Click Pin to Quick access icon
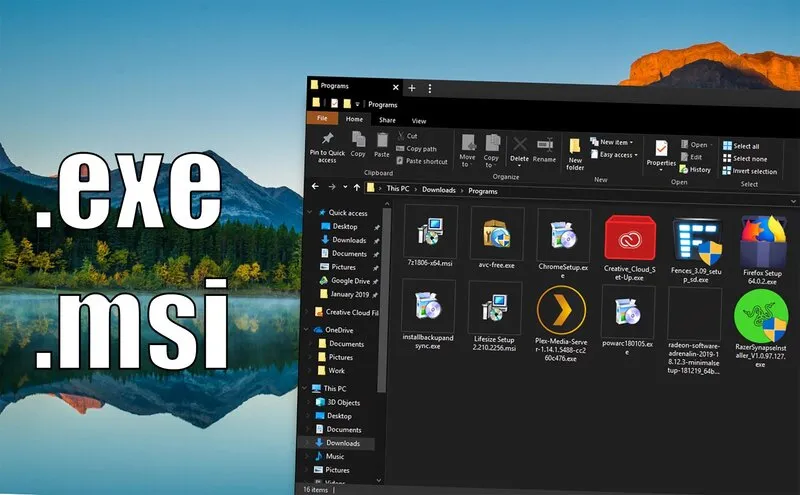 tap(327, 141)
